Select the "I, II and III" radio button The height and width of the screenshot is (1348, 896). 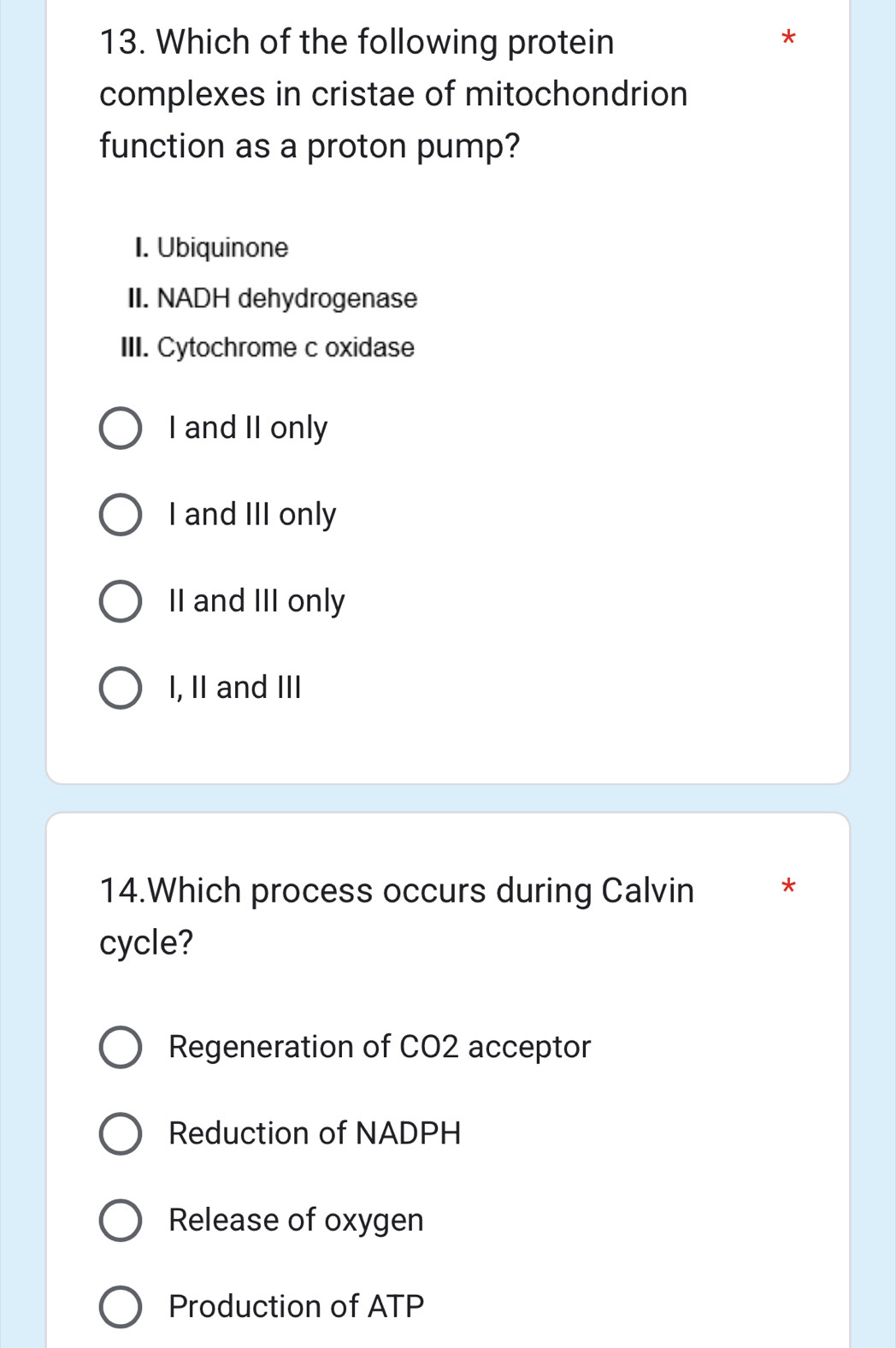pyautogui.click(x=121, y=687)
